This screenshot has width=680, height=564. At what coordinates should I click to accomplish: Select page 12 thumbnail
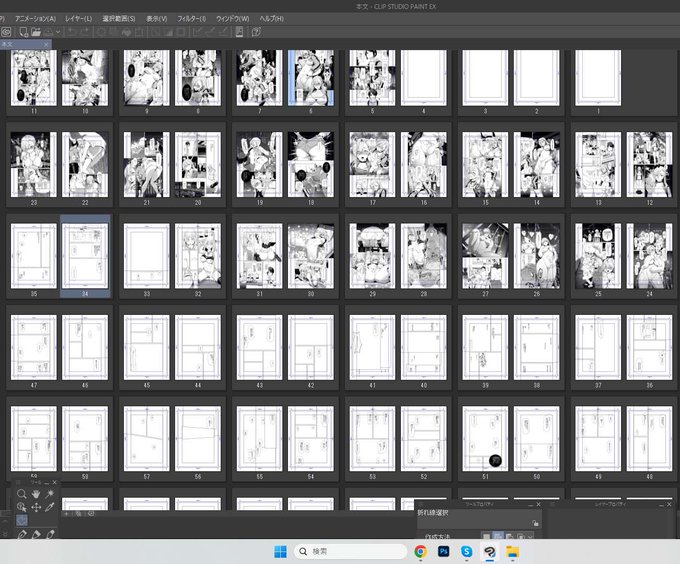(649, 165)
